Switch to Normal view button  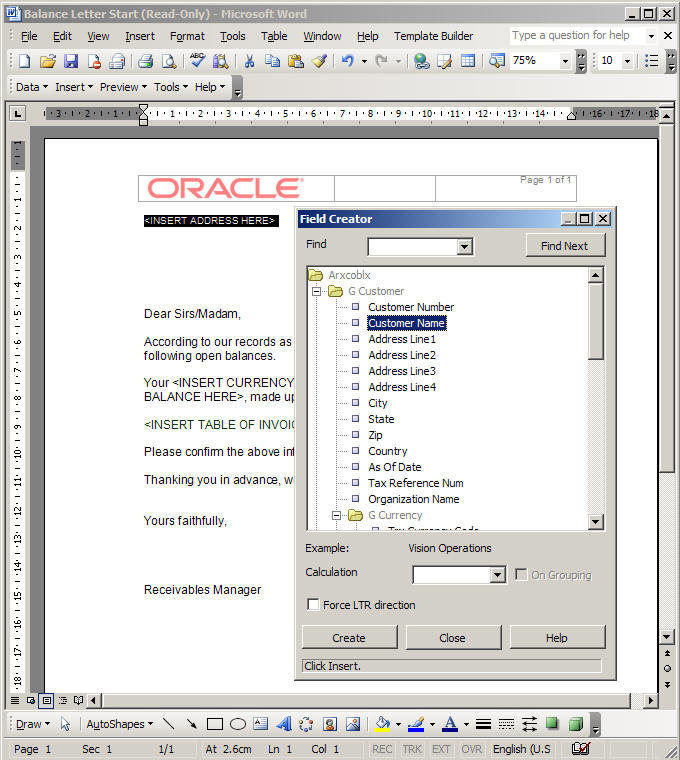[x=15, y=700]
